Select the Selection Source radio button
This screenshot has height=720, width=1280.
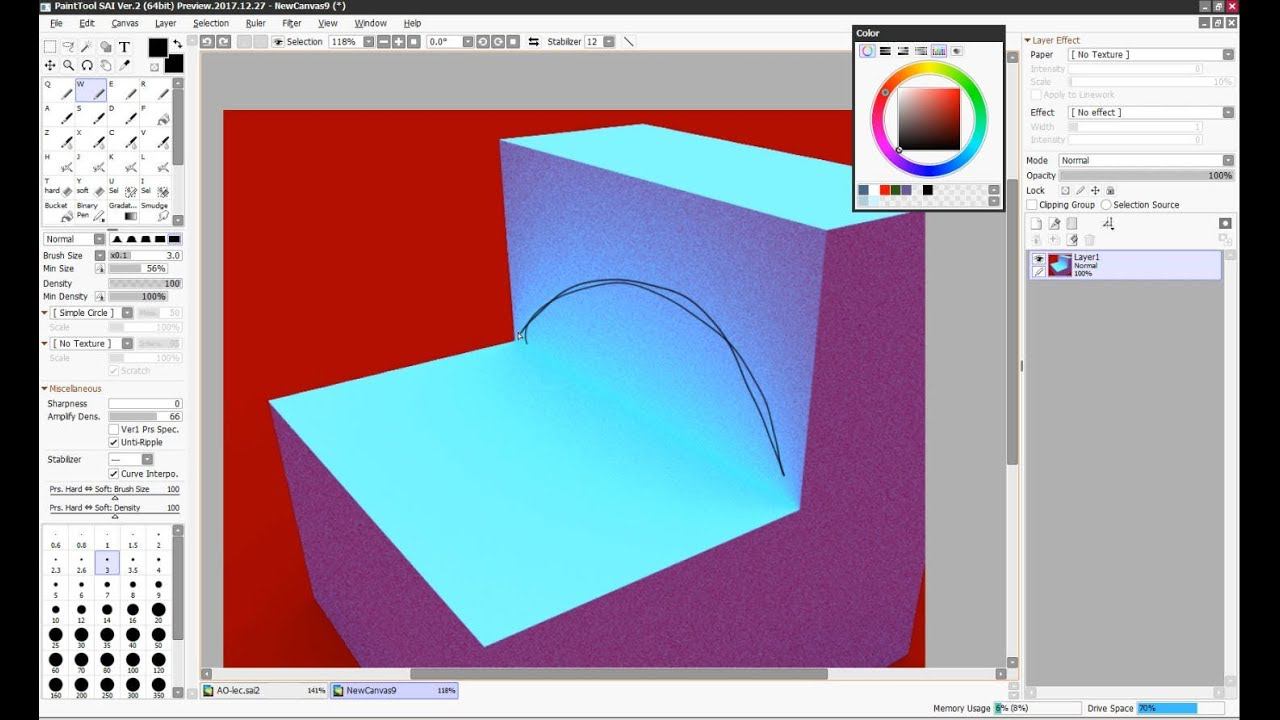coord(1106,205)
